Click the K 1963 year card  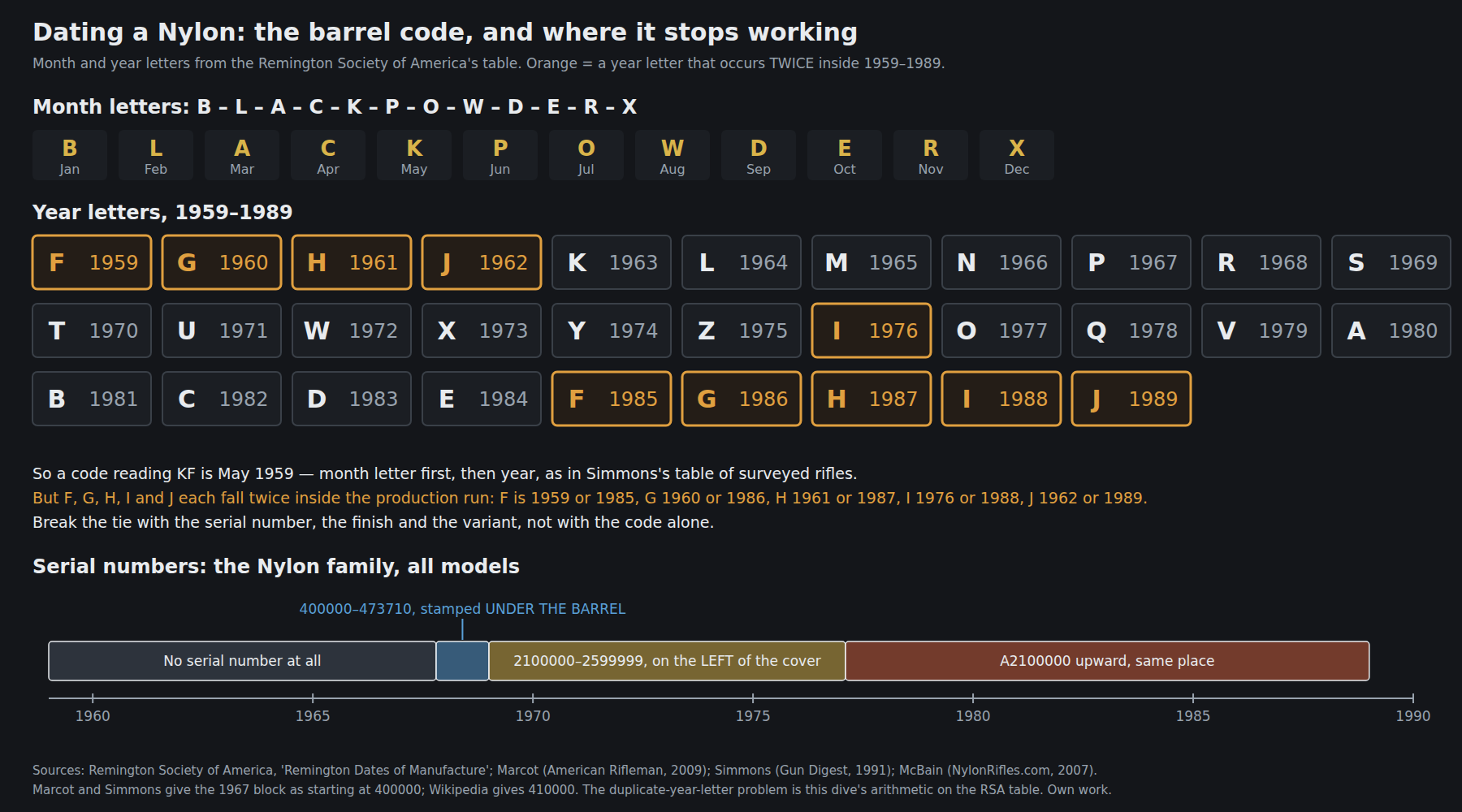pos(612,262)
